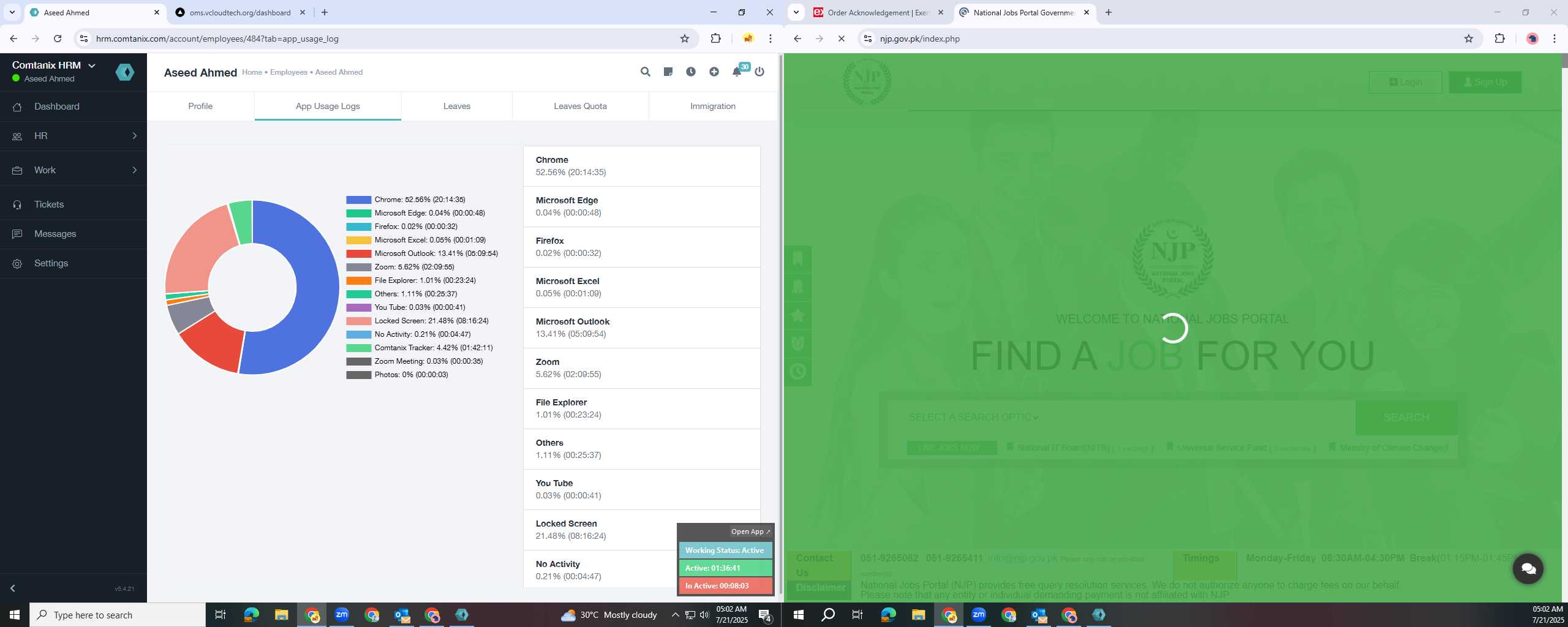Toggle Chrome legend color swatch
Image resolution: width=1568 pixels, height=627 pixels.
(x=359, y=200)
